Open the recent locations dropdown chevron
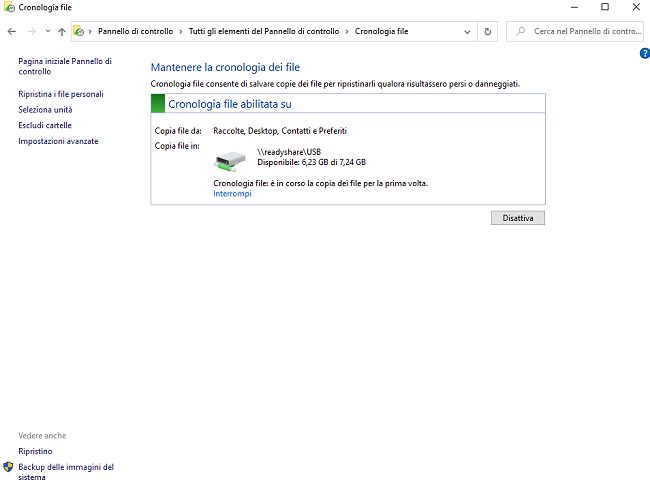The width and height of the screenshot is (650, 493). coord(48,31)
